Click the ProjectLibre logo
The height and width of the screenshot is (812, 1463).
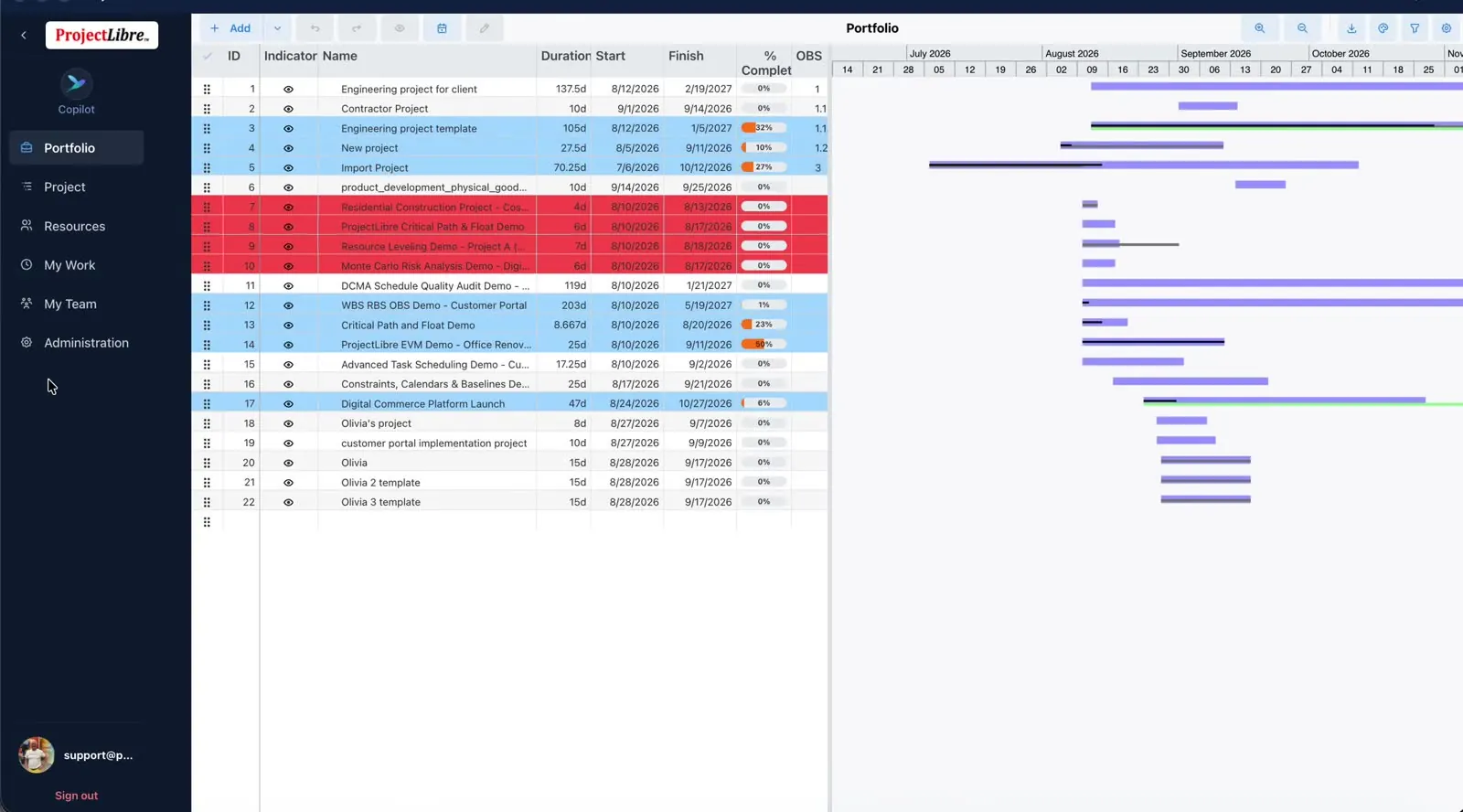(x=101, y=35)
